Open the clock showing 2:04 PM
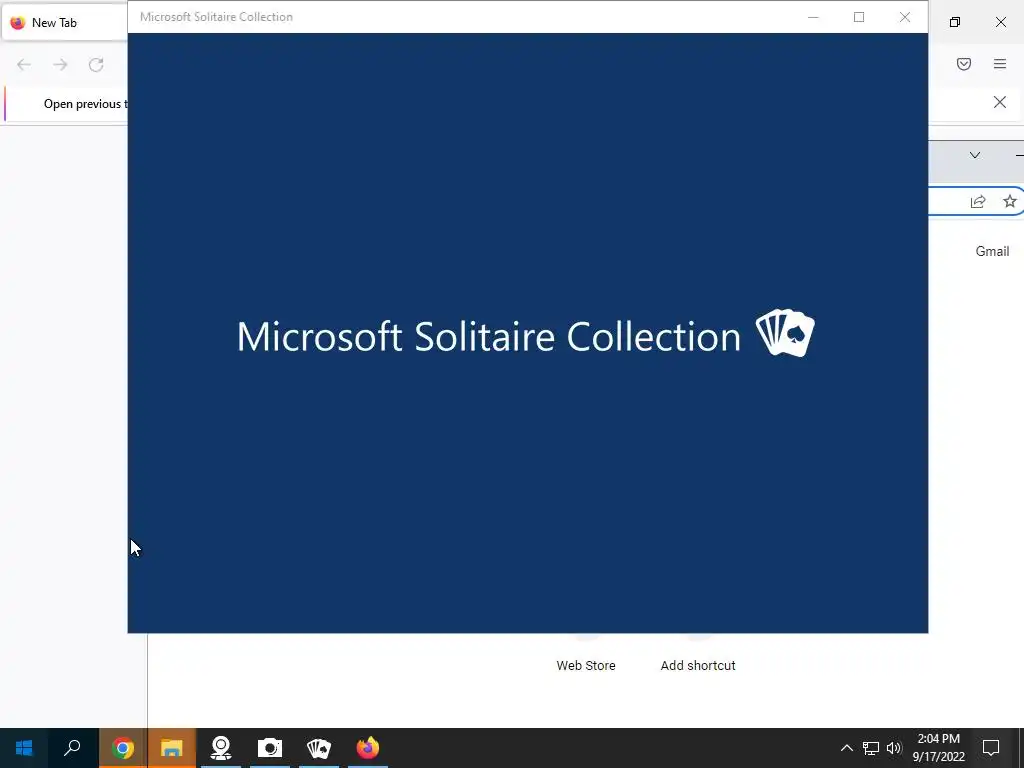The height and width of the screenshot is (768, 1024). tap(938, 748)
